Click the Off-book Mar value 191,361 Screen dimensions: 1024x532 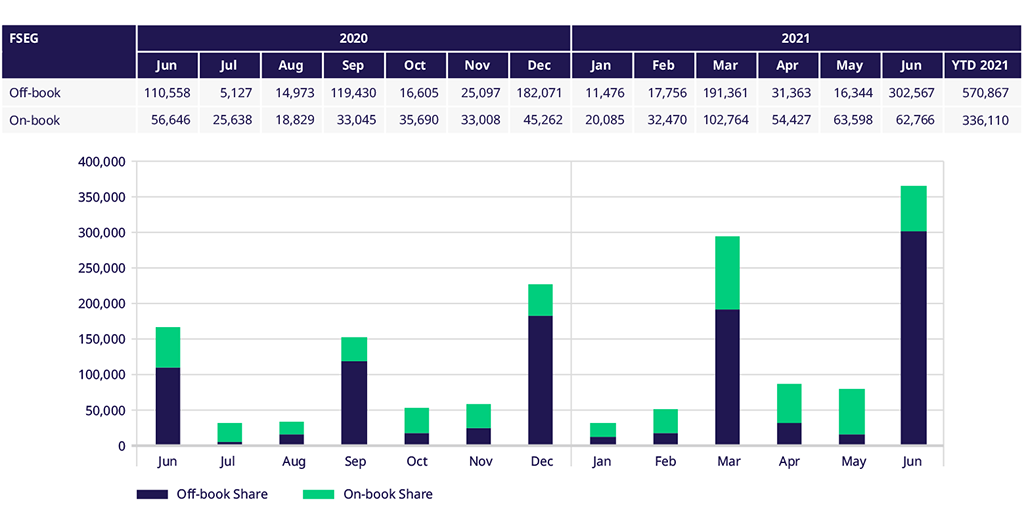(x=727, y=92)
